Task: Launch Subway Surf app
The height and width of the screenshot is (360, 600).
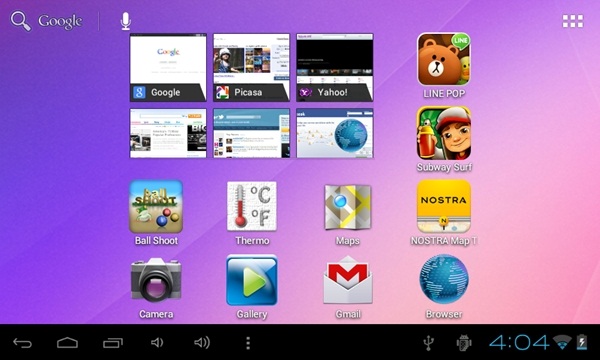Action: pos(444,133)
